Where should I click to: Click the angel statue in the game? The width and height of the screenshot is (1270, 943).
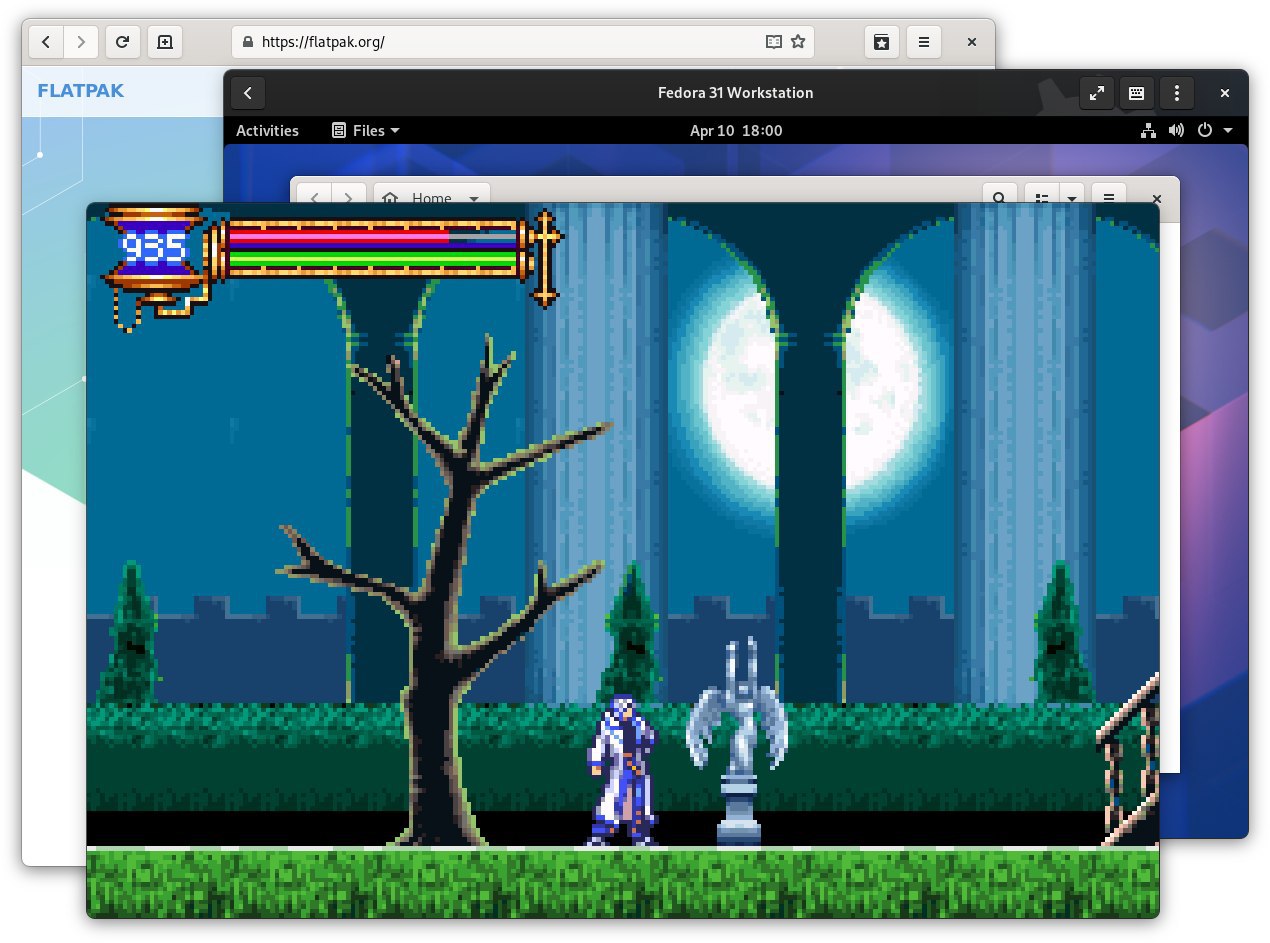(x=738, y=742)
